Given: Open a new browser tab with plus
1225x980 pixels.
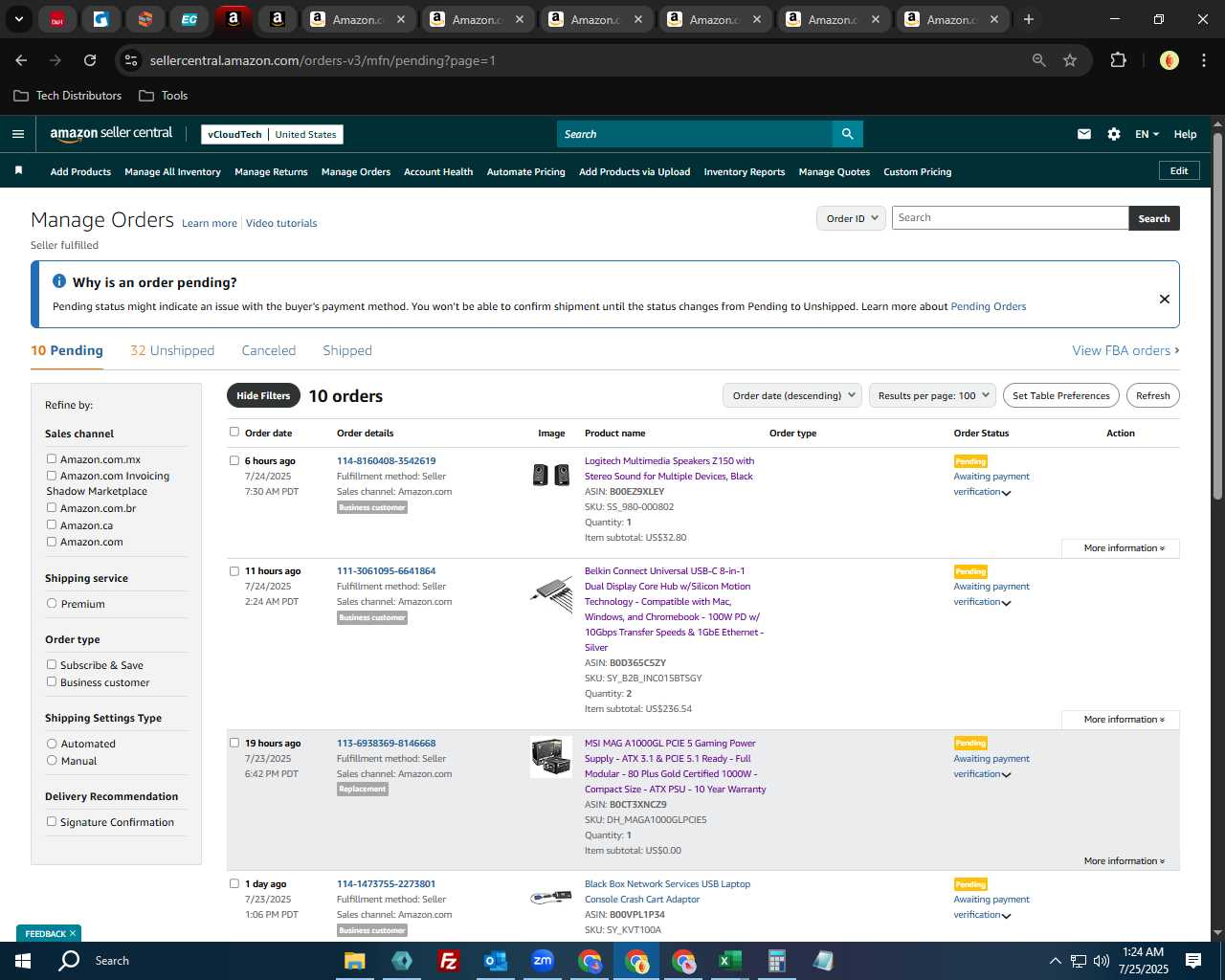Looking at the screenshot, I should [x=1028, y=19].
